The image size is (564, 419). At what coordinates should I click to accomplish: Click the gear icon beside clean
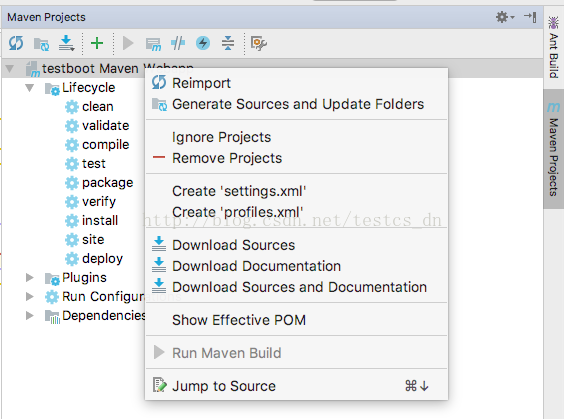[x=72, y=107]
